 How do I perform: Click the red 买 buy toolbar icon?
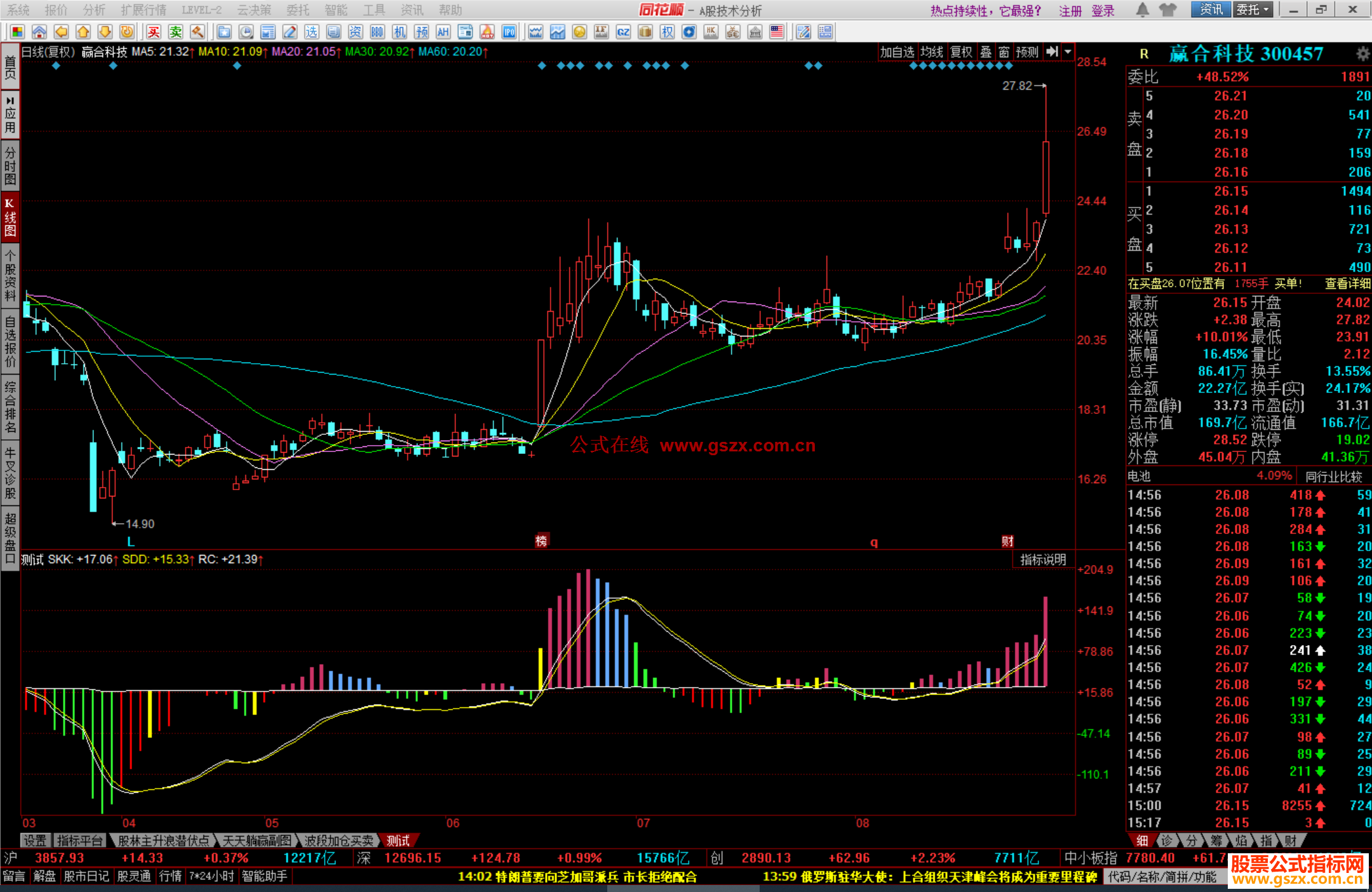154,32
